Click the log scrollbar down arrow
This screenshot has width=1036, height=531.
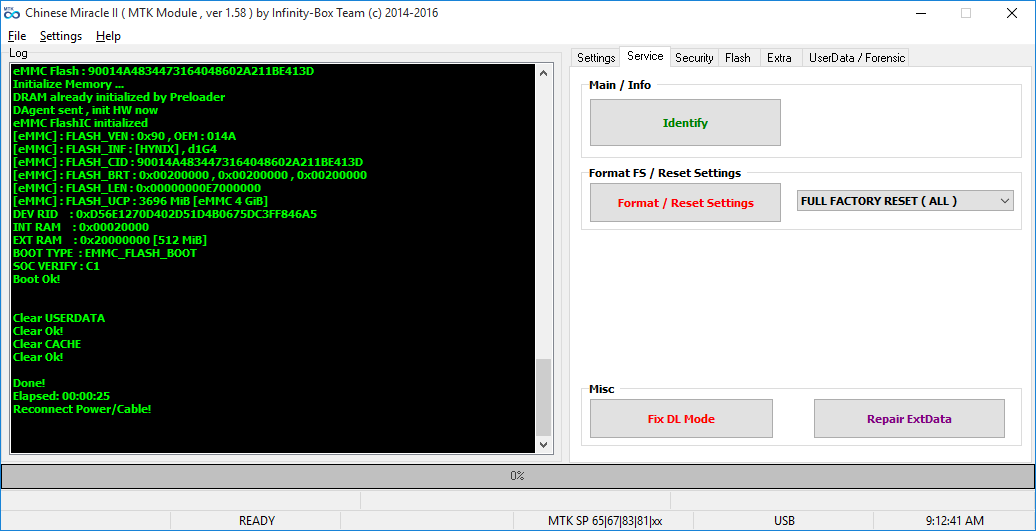pos(543,444)
